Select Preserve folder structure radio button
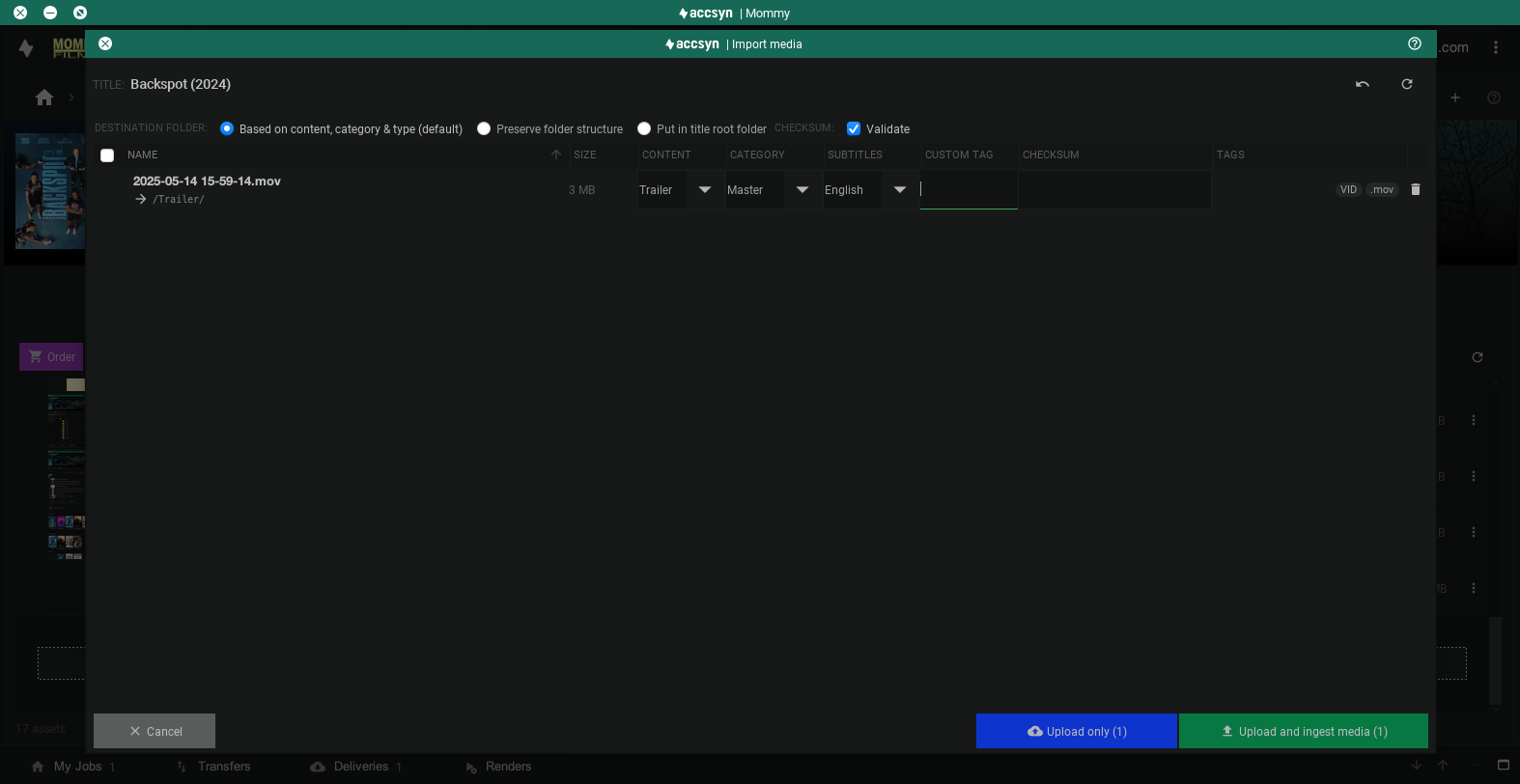1520x784 pixels. pos(484,128)
